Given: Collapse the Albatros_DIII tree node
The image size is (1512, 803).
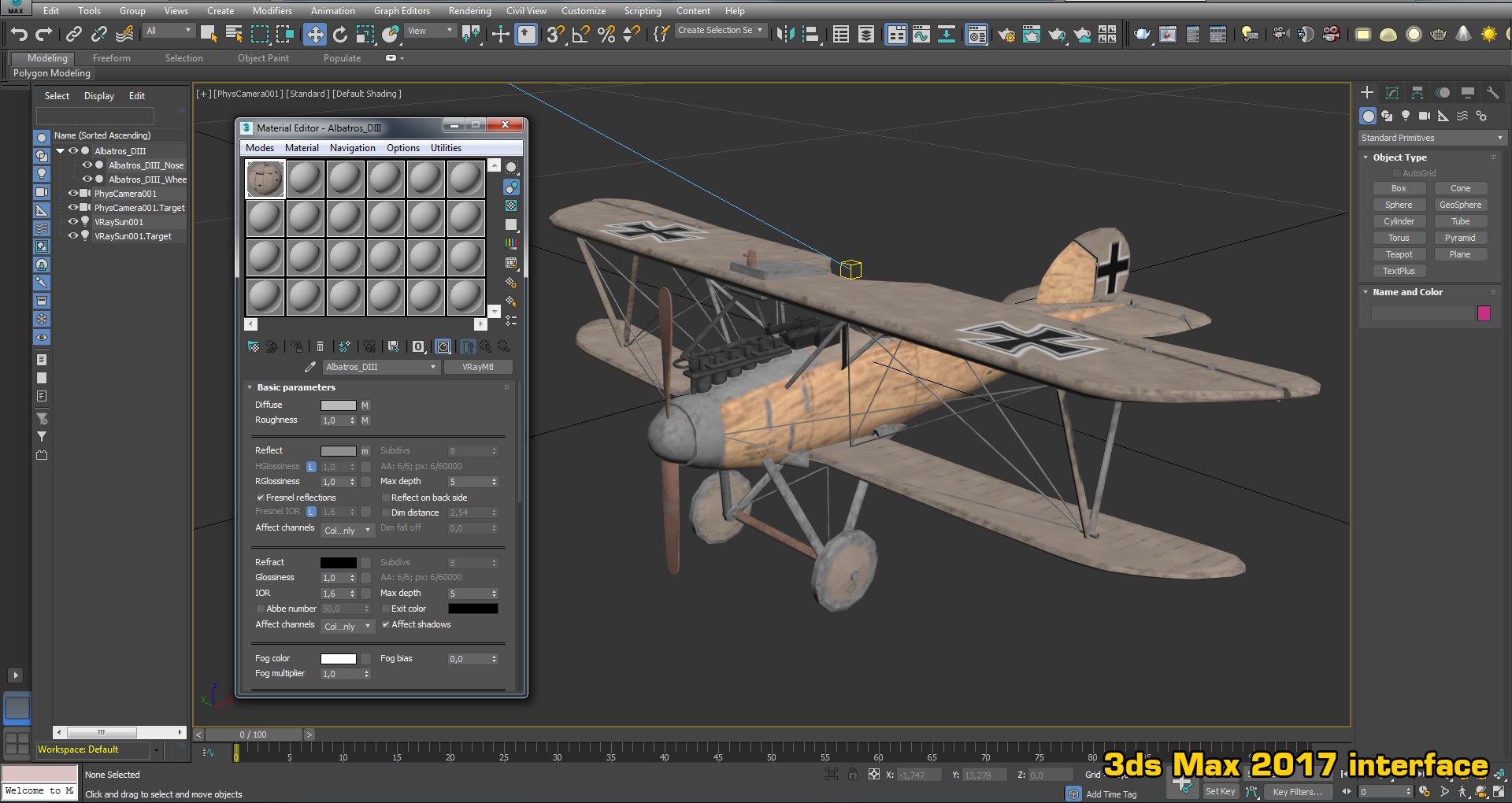Looking at the screenshot, I should [x=60, y=151].
